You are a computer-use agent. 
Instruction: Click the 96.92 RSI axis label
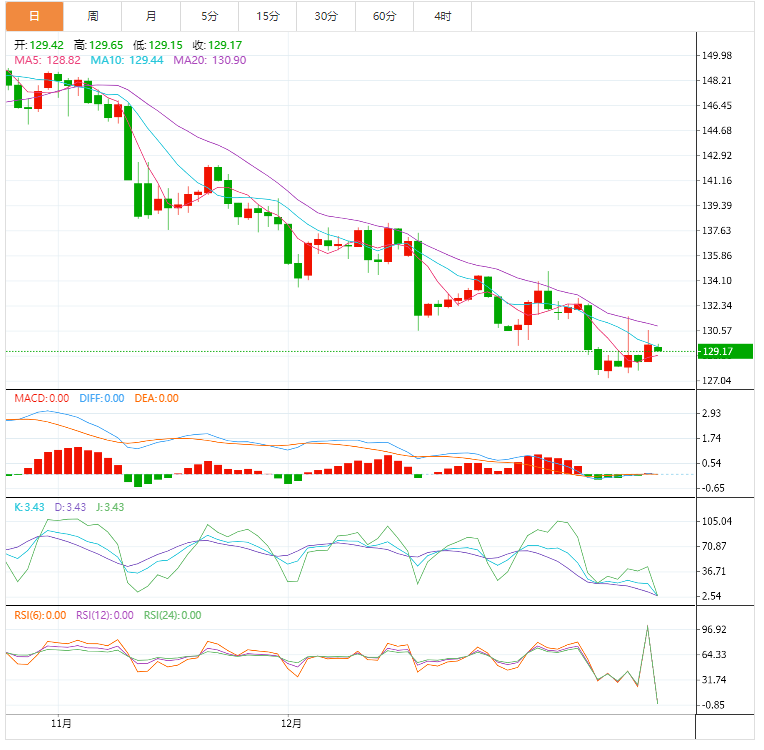click(714, 630)
